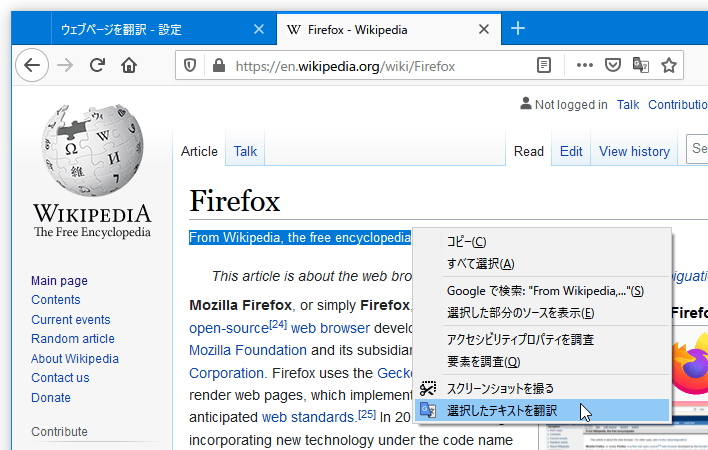Click citation [25] superscript
This screenshot has height=450, width=708.
click(367, 413)
